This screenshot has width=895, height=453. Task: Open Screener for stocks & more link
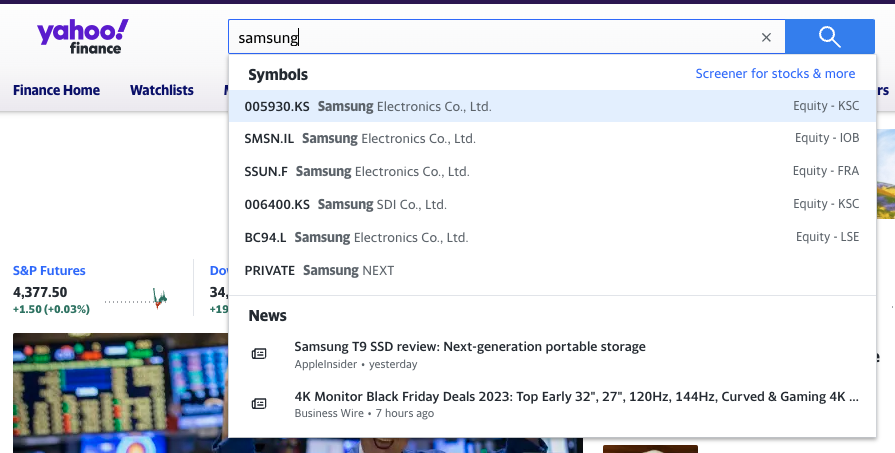coord(775,74)
